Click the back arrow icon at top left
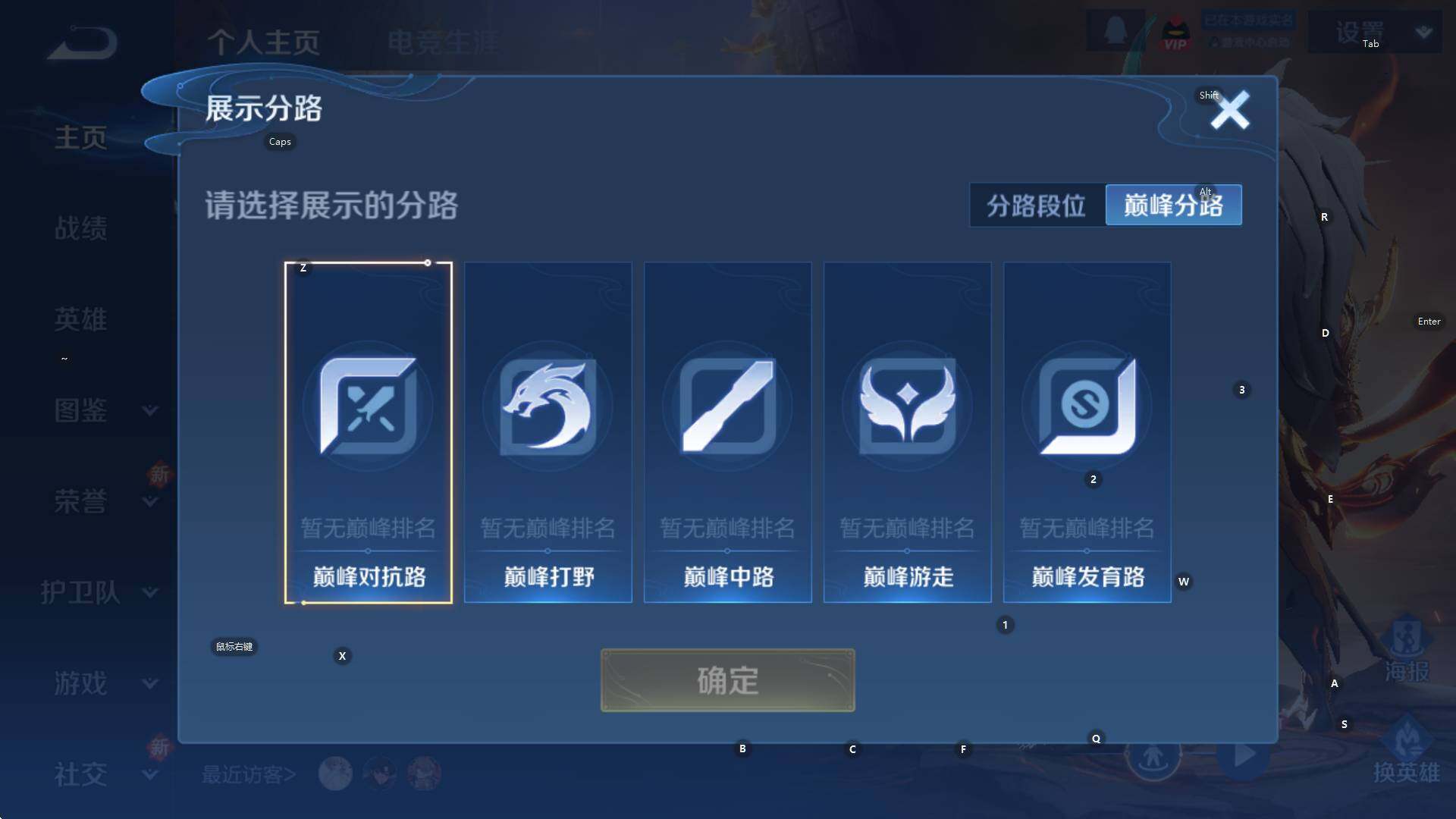Viewport: 1456px width, 819px height. click(83, 42)
